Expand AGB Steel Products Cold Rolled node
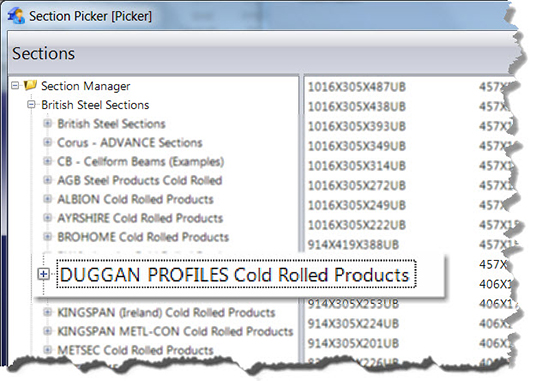The image size is (542, 381). (x=47, y=180)
